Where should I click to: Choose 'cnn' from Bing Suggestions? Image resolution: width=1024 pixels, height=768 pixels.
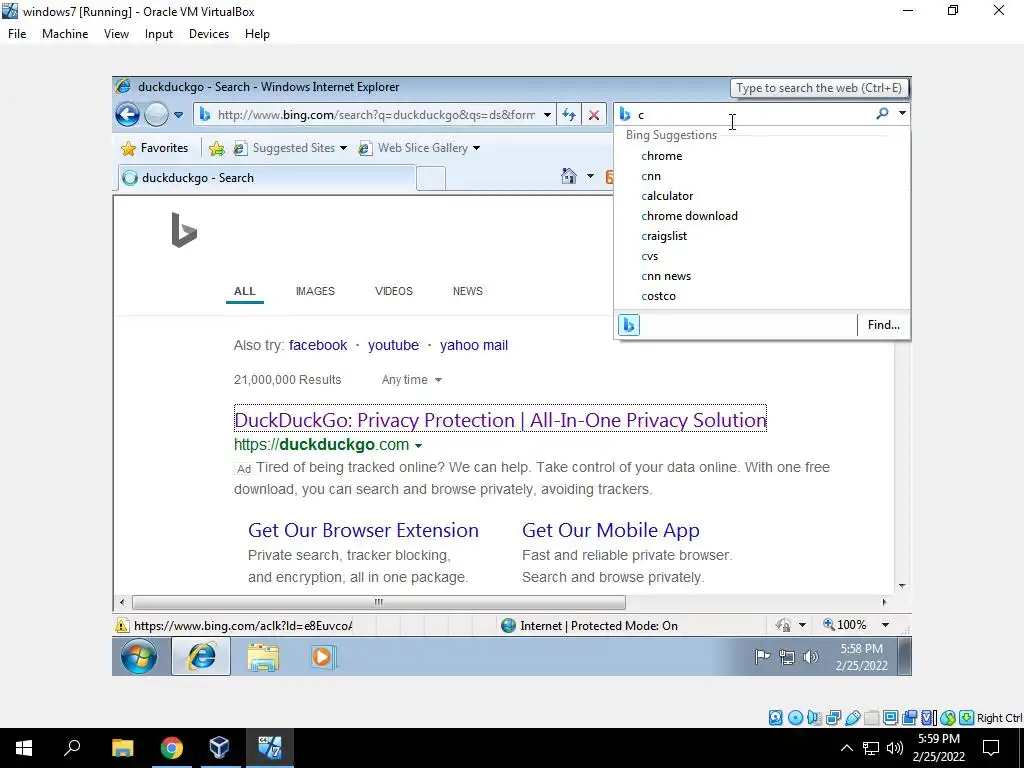(x=651, y=176)
